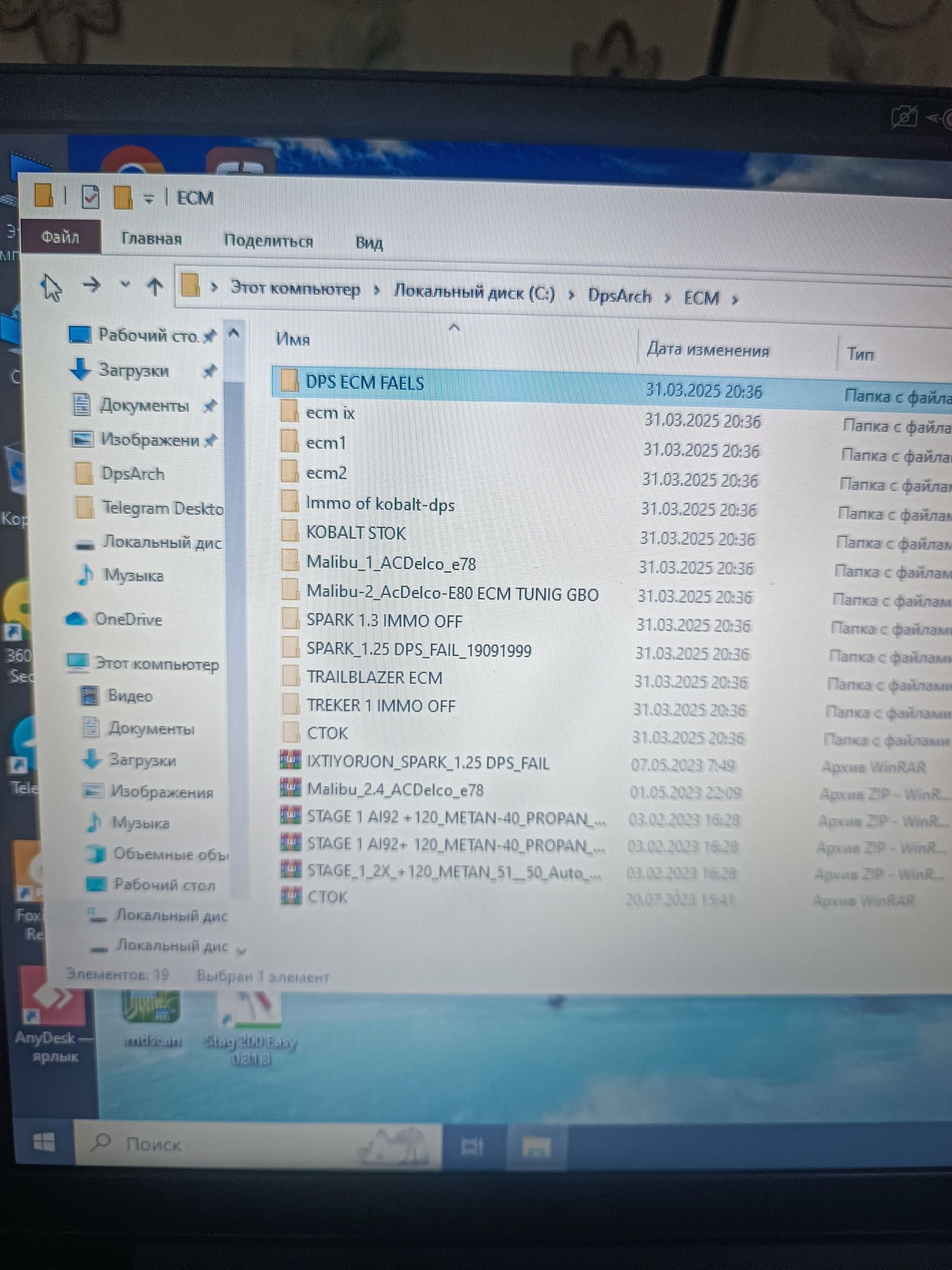Select the СТОК WinRAR archive icon
This screenshot has width=952, height=1270.
pyautogui.click(x=291, y=896)
